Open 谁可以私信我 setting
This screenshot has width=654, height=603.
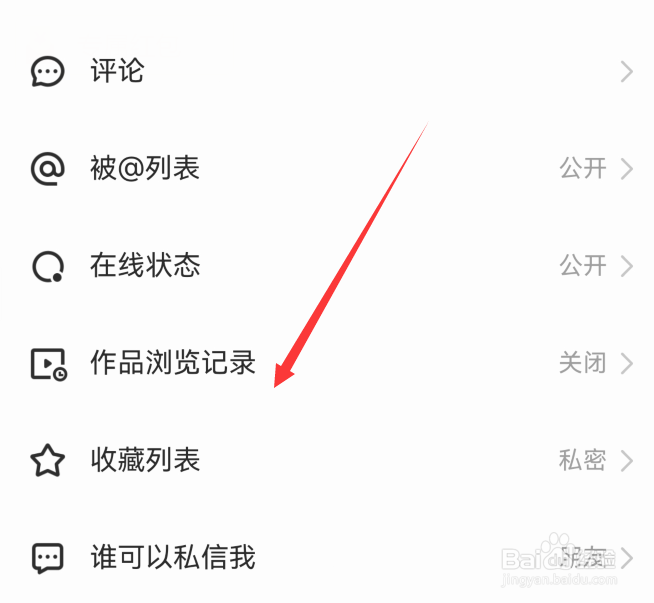(x=327, y=558)
